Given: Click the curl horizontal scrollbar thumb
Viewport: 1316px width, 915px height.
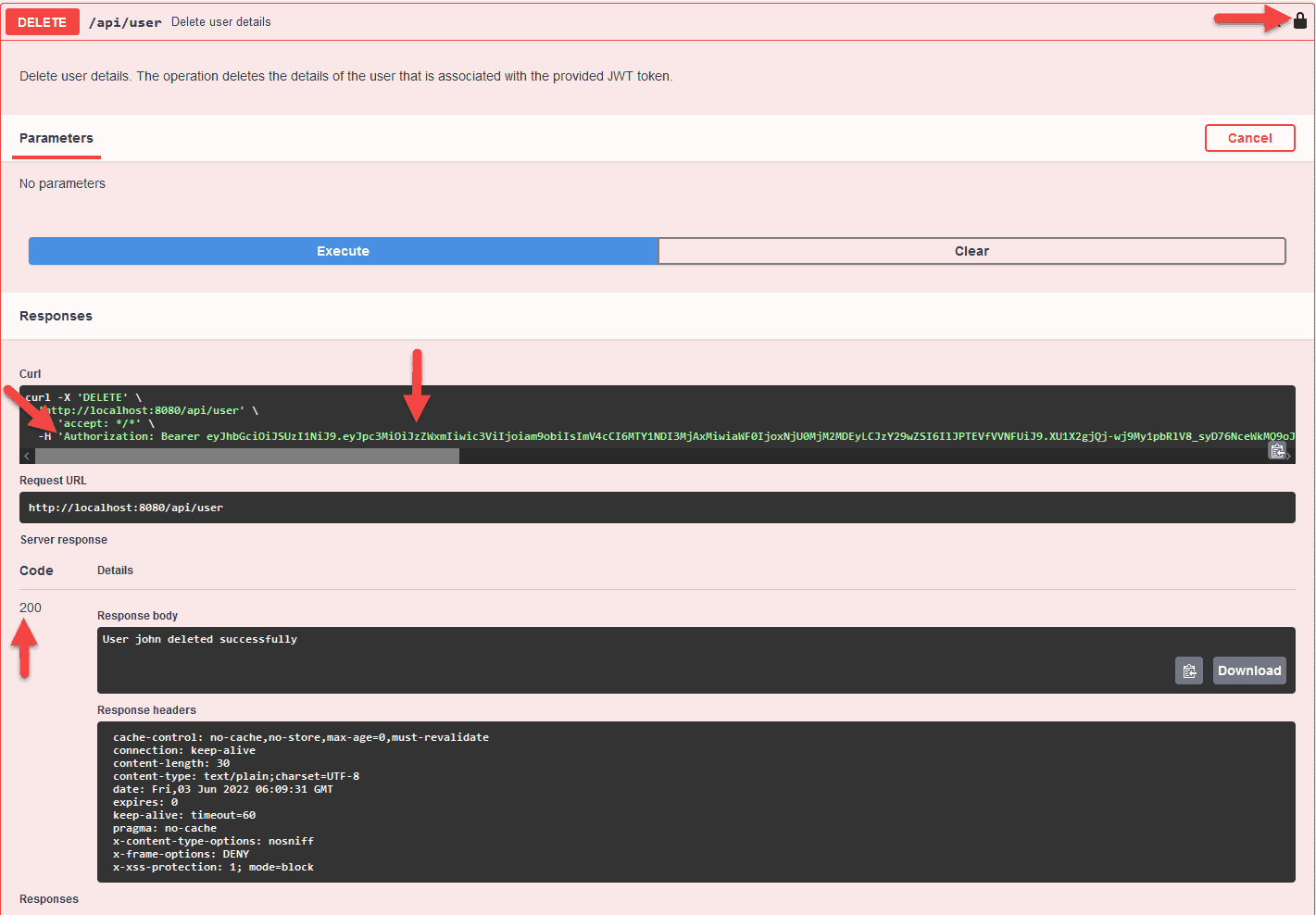Looking at the screenshot, I should click(247, 456).
